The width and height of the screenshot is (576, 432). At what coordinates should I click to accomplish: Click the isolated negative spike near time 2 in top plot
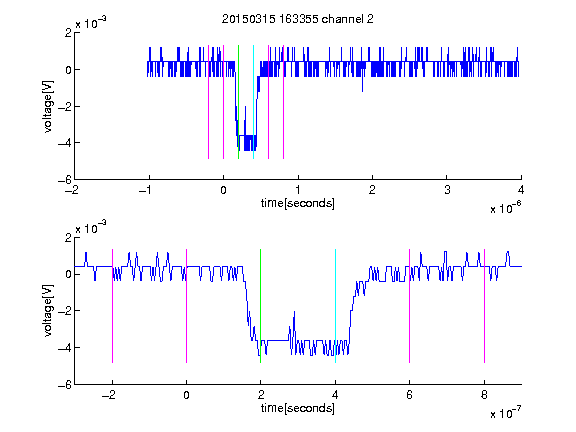(363, 84)
